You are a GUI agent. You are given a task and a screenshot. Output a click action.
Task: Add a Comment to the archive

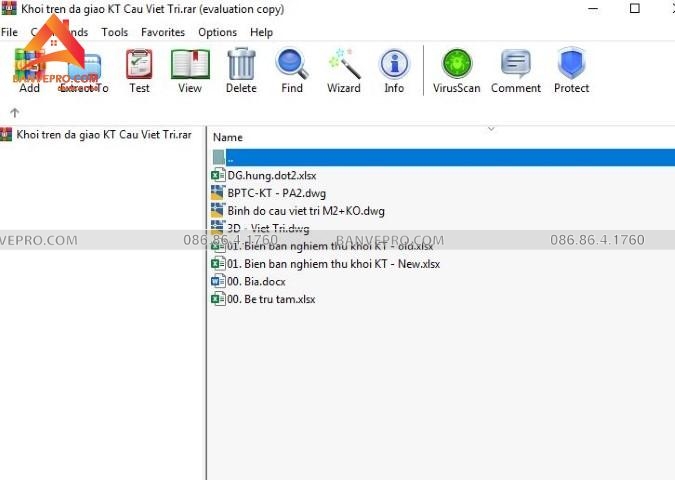coord(516,64)
